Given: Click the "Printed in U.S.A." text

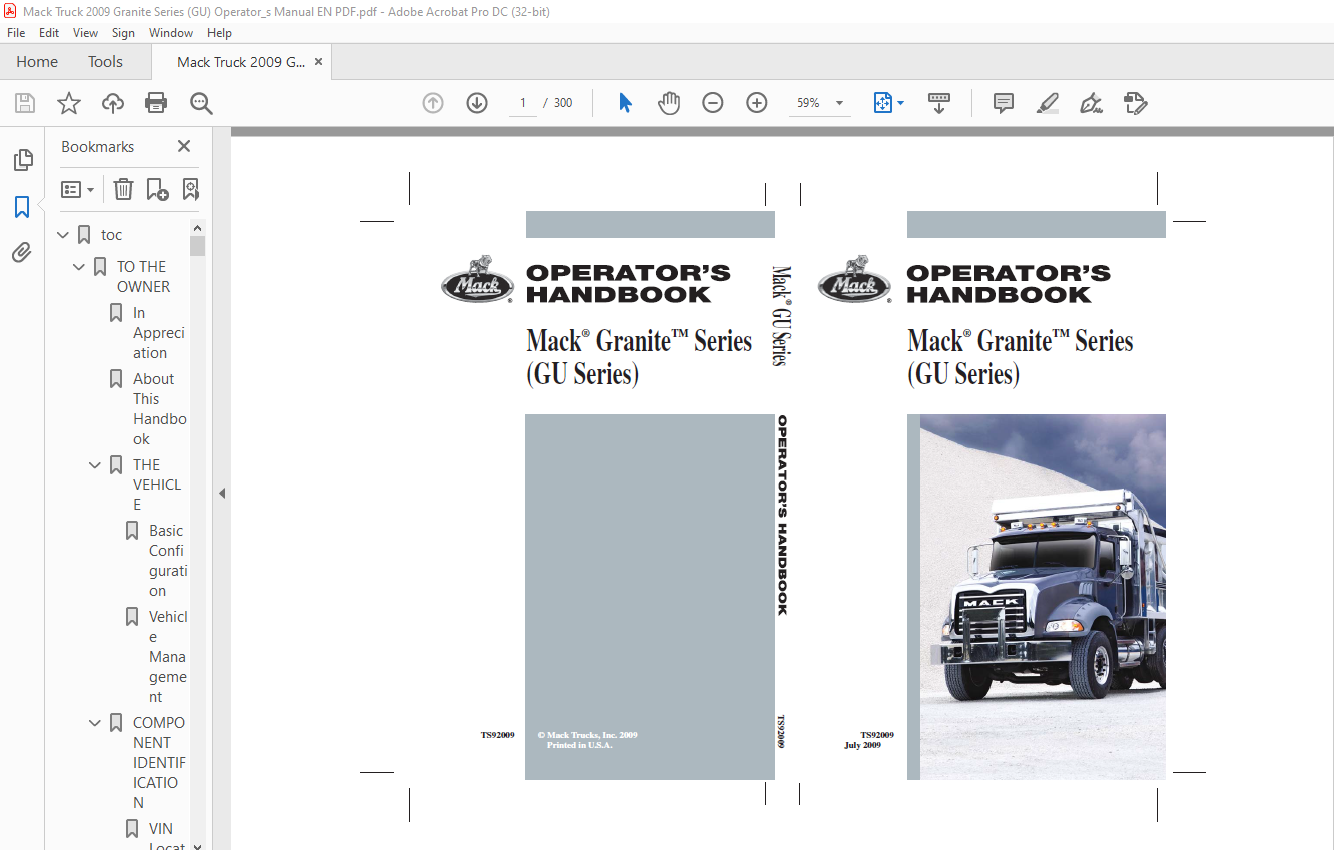Looking at the screenshot, I should (580, 745).
